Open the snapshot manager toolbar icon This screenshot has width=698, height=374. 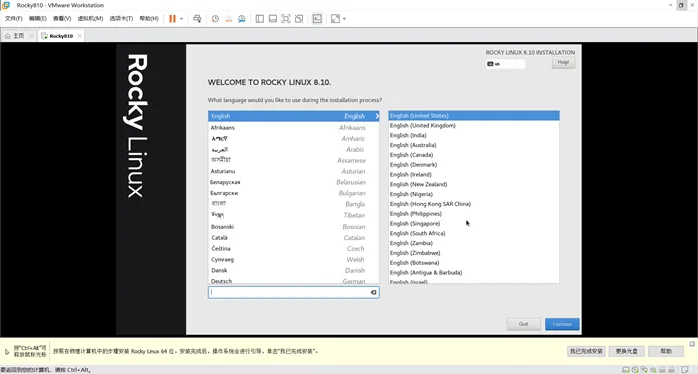tap(242, 19)
